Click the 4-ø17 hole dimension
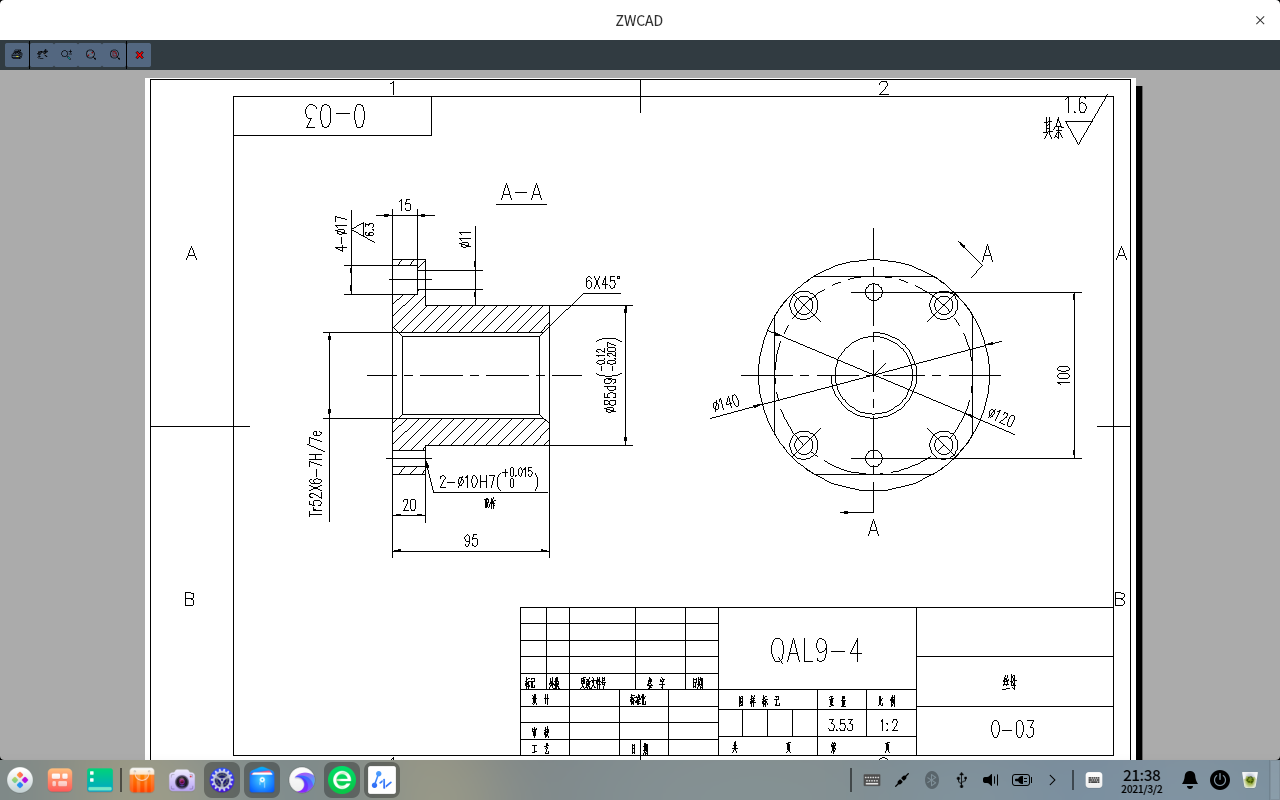The width and height of the screenshot is (1280, 800). (341, 233)
